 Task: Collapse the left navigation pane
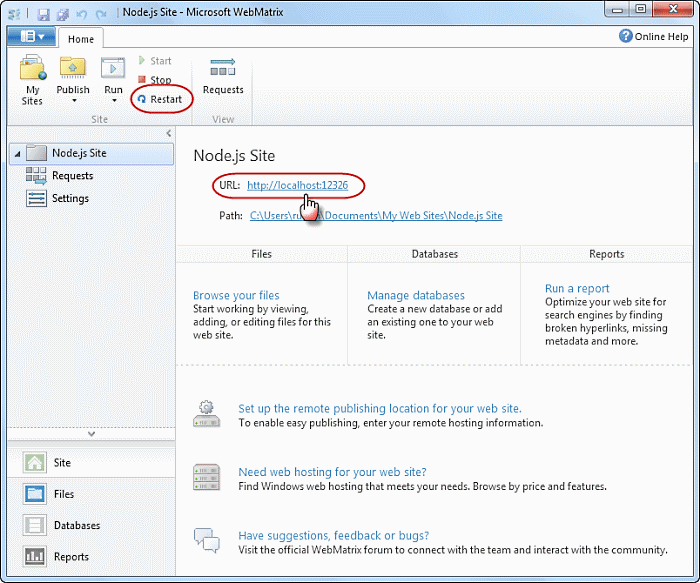168,133
